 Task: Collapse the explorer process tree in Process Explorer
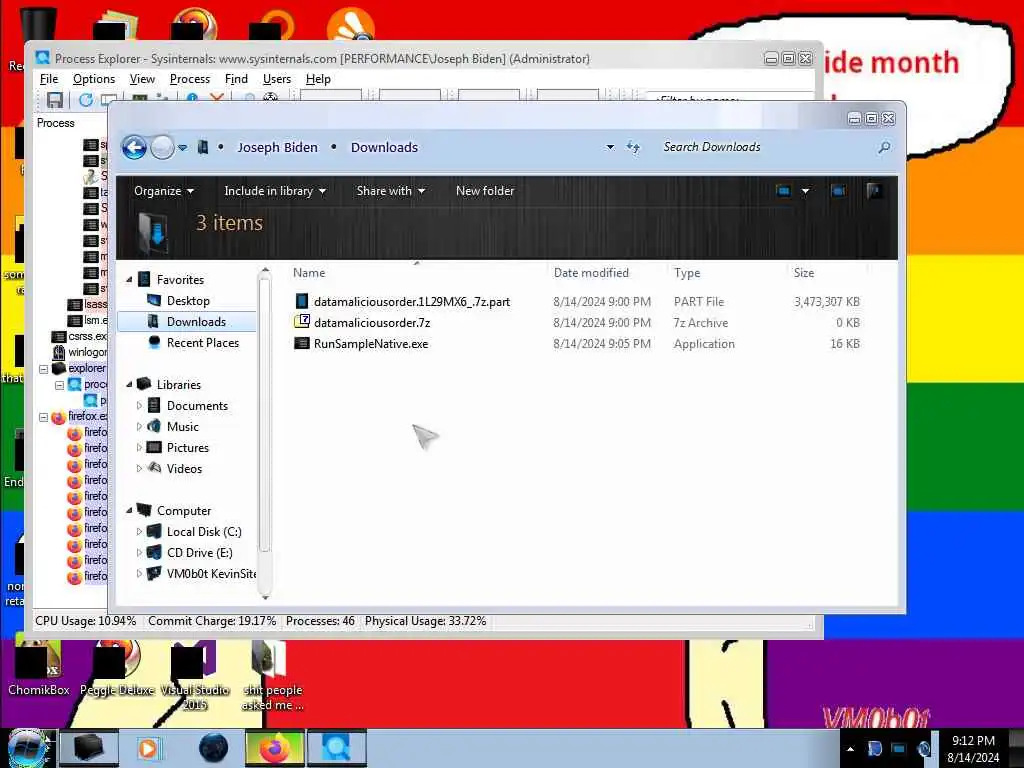pyautogui.click(x=44, y=369)
